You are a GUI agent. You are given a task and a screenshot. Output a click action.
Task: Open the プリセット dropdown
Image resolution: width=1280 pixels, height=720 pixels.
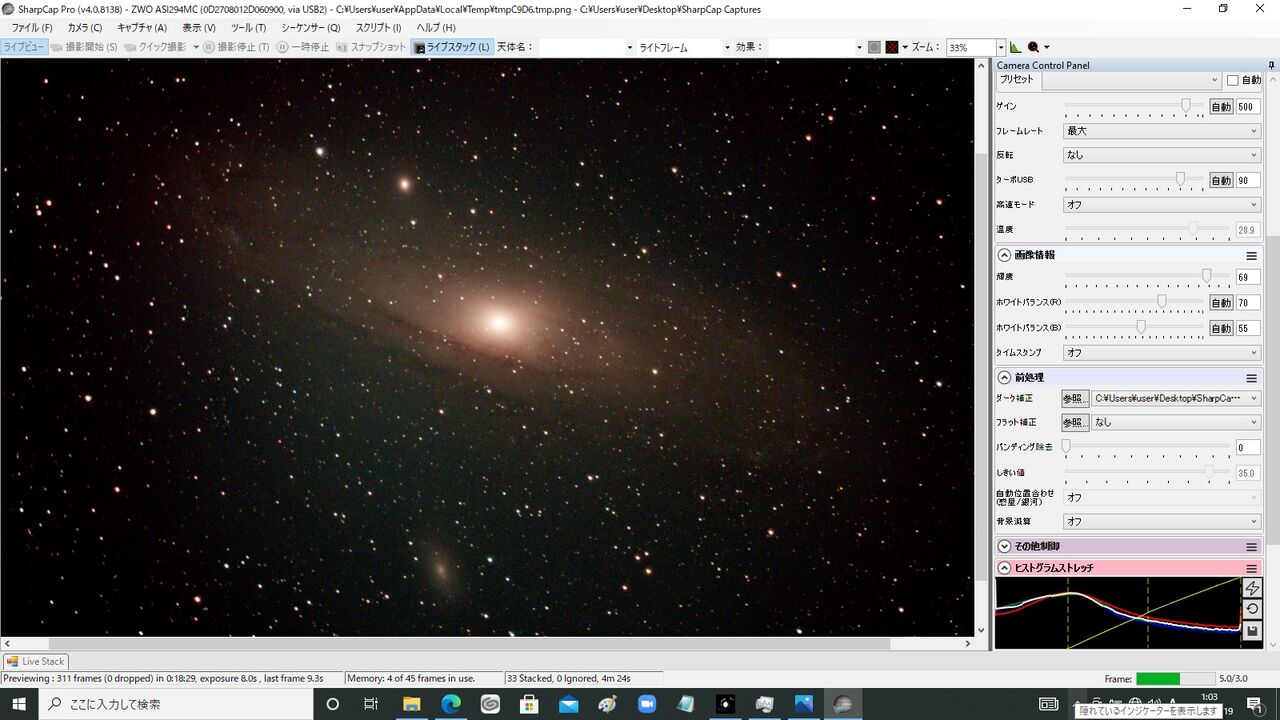tap(1130, 80)
